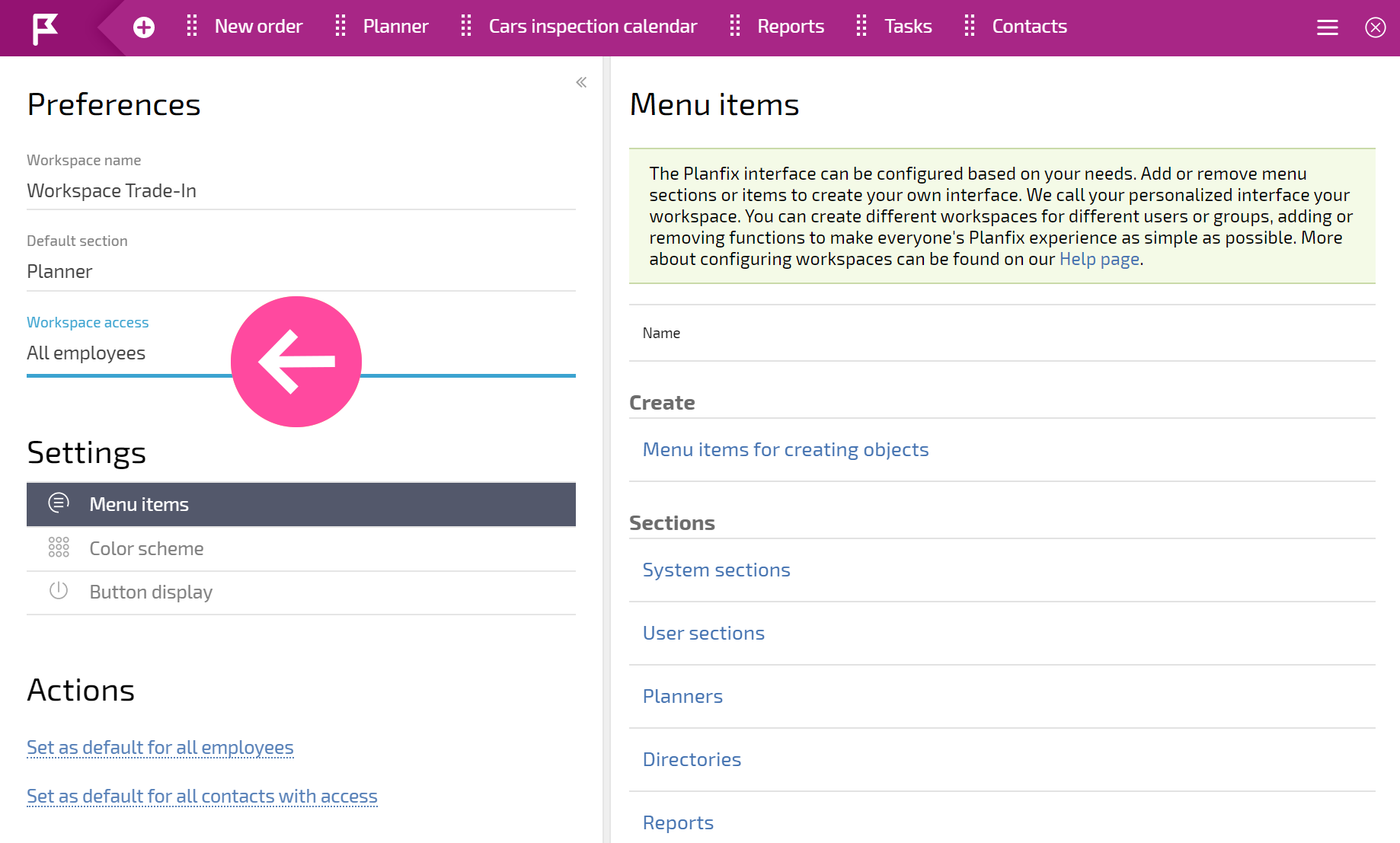Open Tasks in the top menu

pos(908,27)
